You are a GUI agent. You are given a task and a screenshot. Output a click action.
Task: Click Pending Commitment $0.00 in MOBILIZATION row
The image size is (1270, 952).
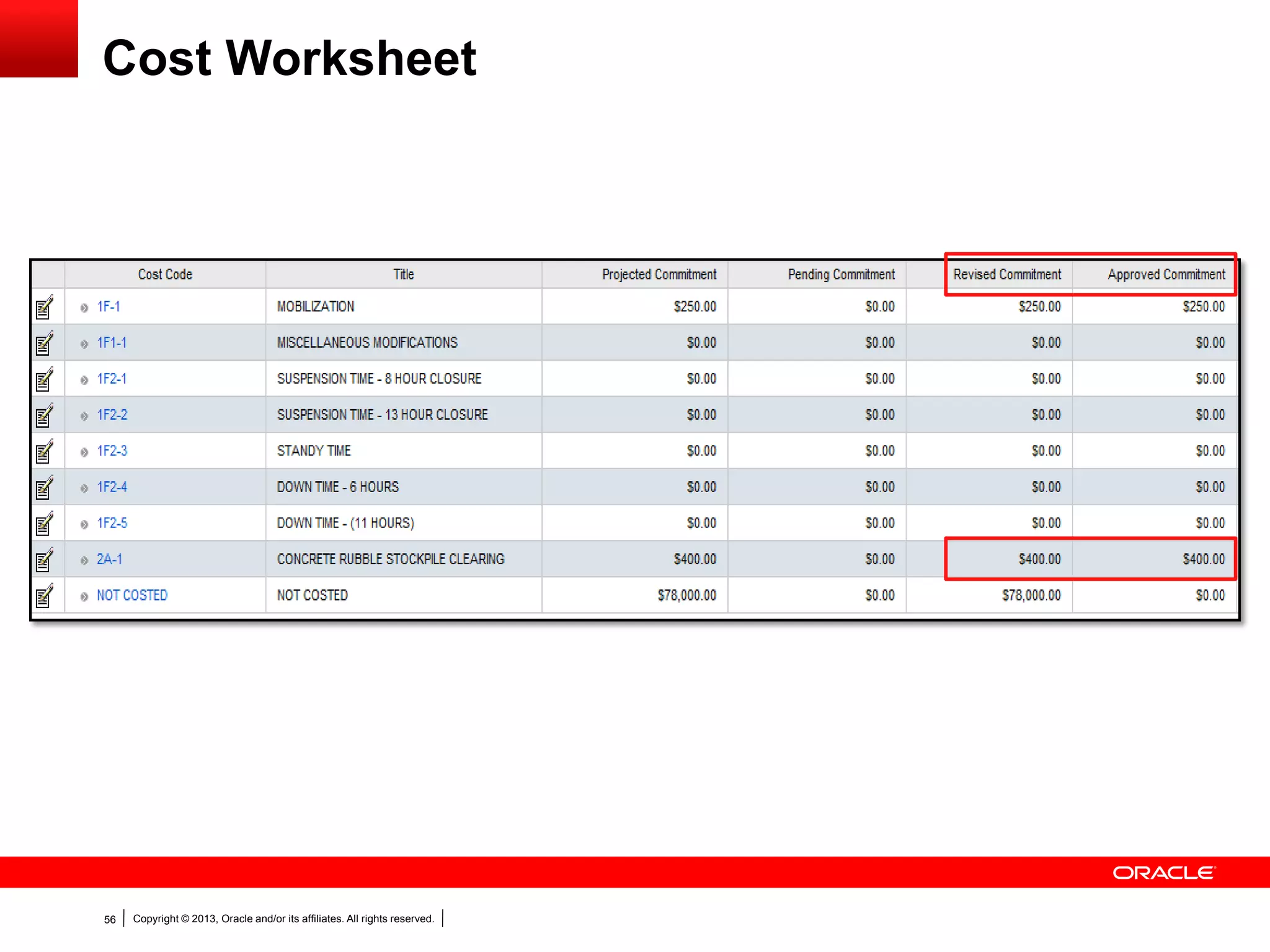pos(880,307)
